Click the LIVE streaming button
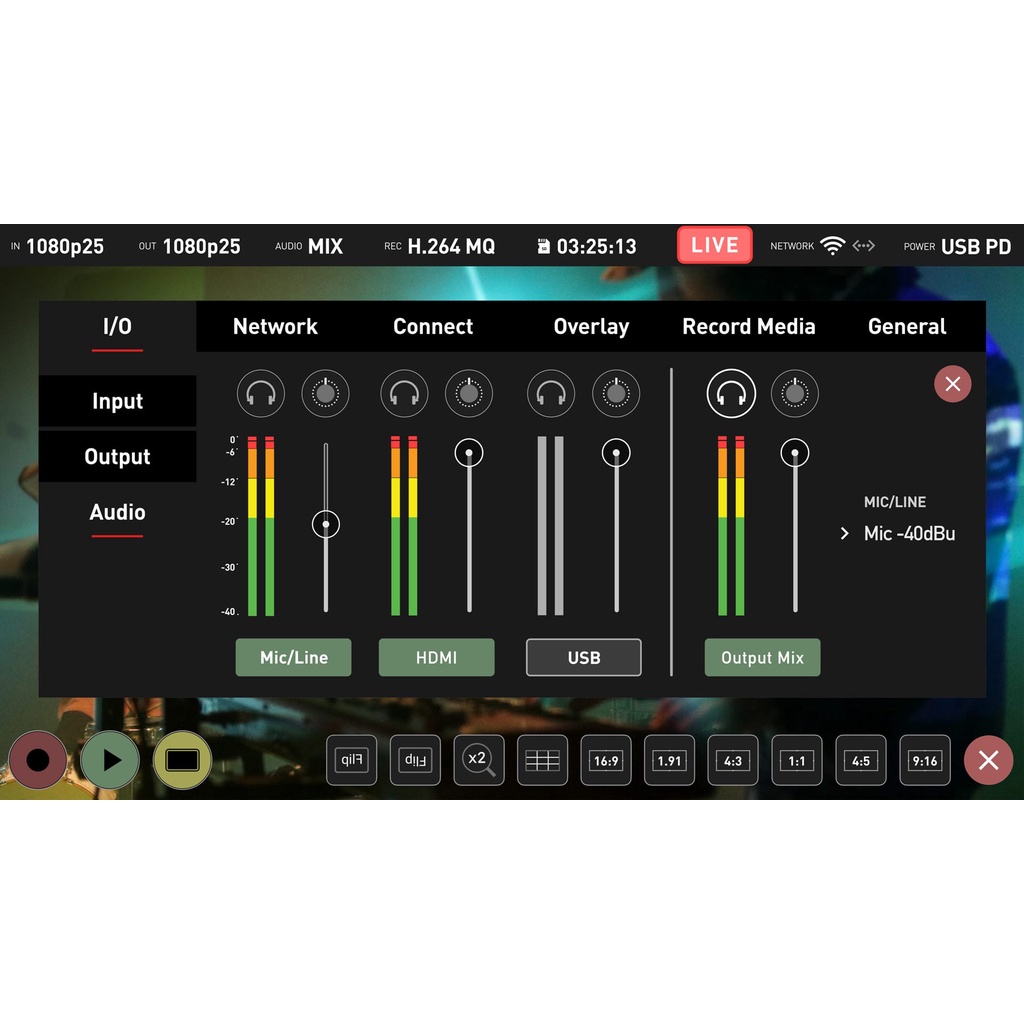 click(714, 245)
